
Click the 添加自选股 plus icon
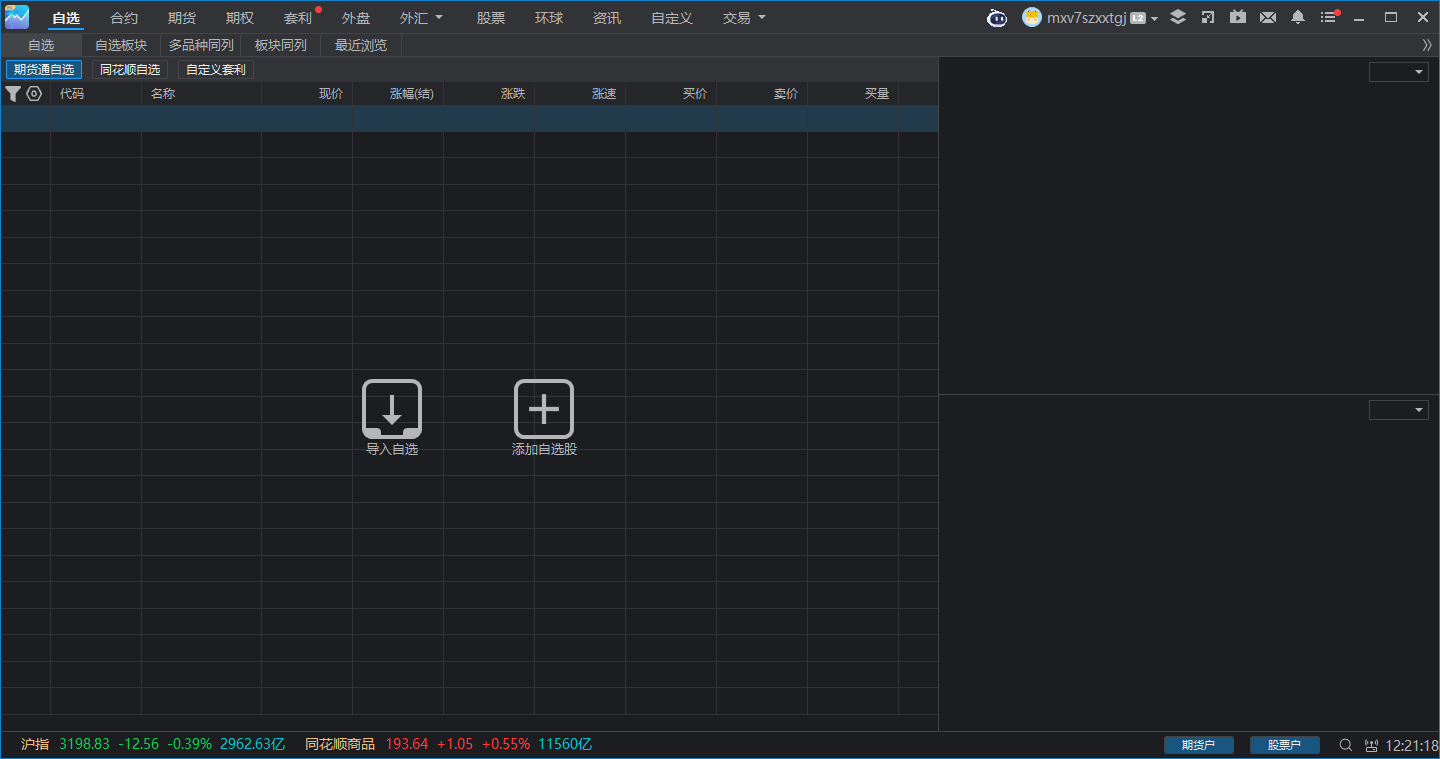pos(543,409)
